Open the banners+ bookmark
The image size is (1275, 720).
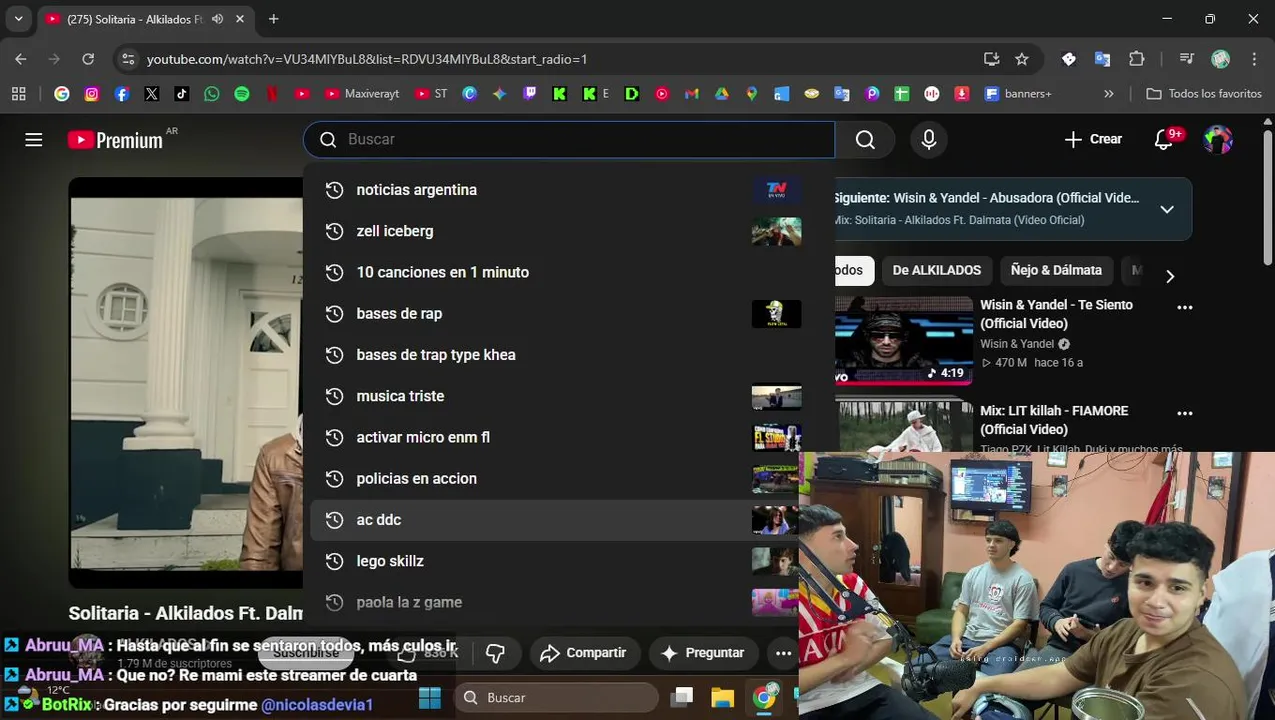(x=1018, y=94)
